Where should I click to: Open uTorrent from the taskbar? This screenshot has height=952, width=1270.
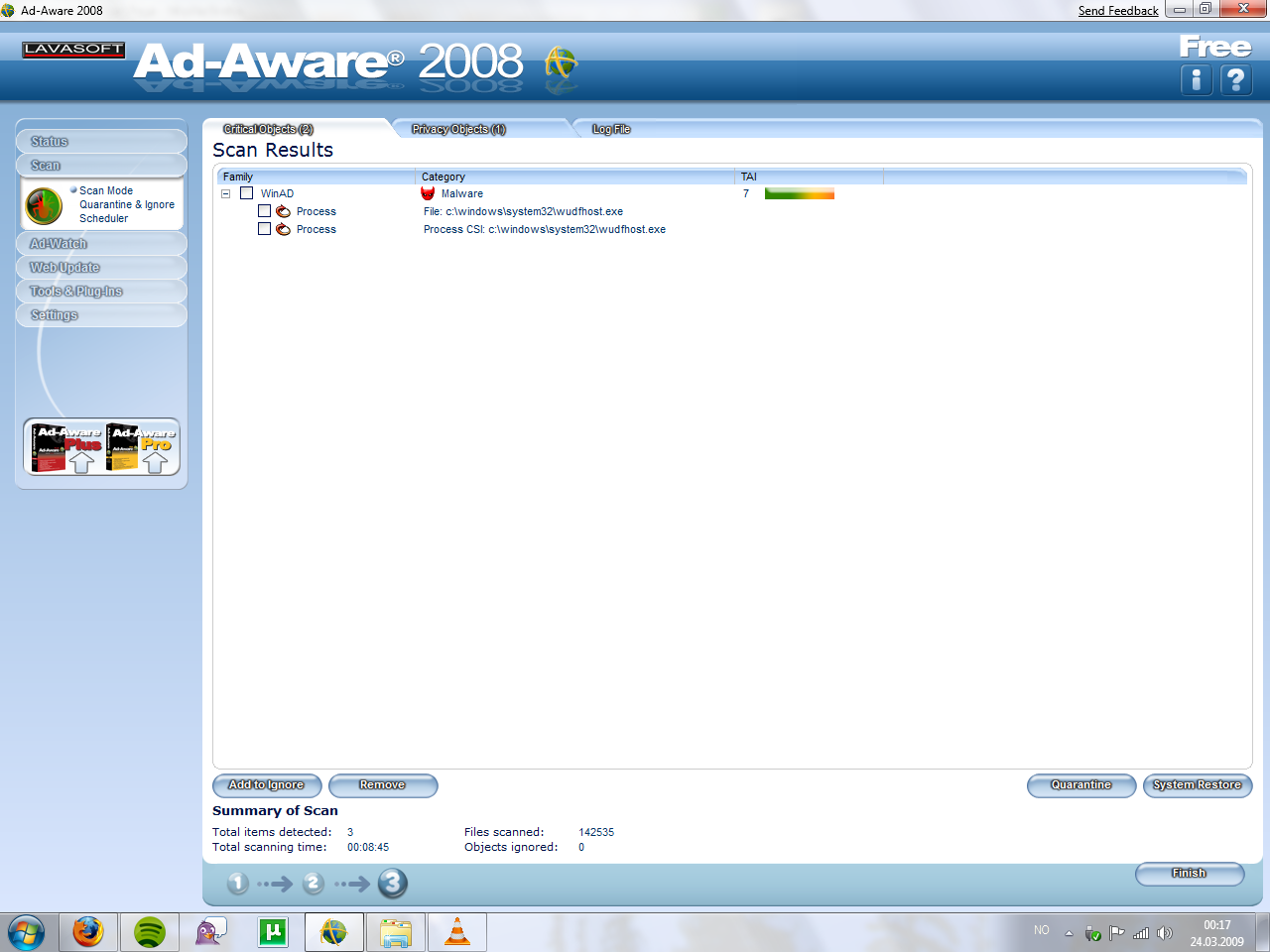pyautogui.click(x=272, y=932)
